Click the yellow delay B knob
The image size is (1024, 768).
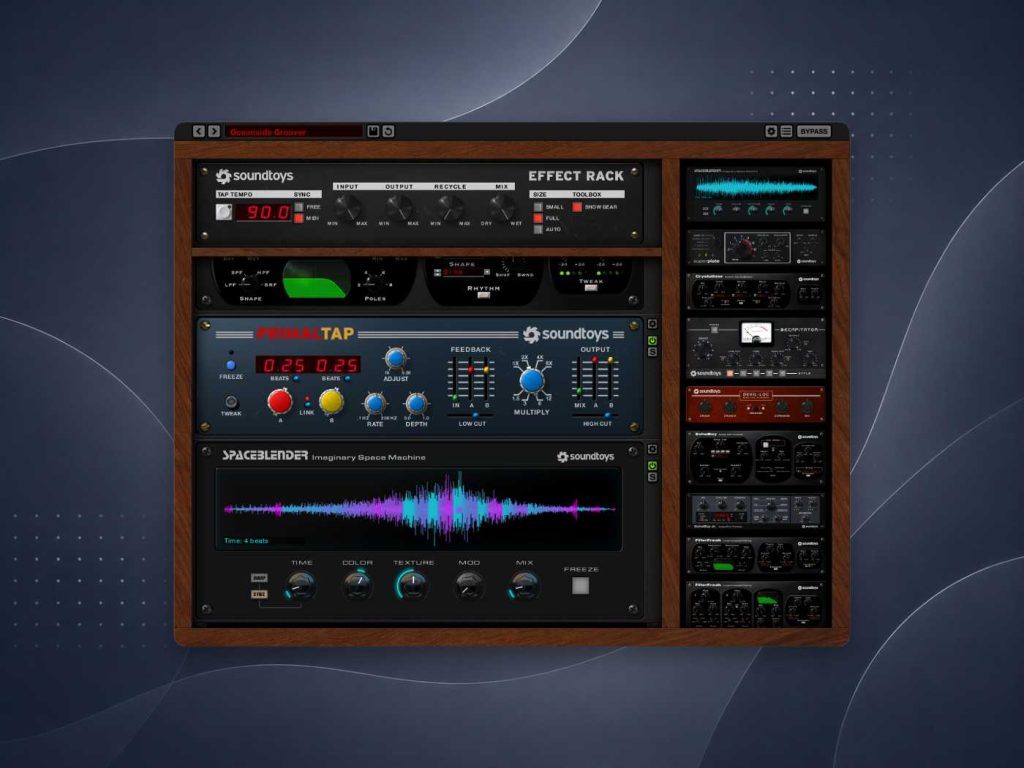coord(331,402)
